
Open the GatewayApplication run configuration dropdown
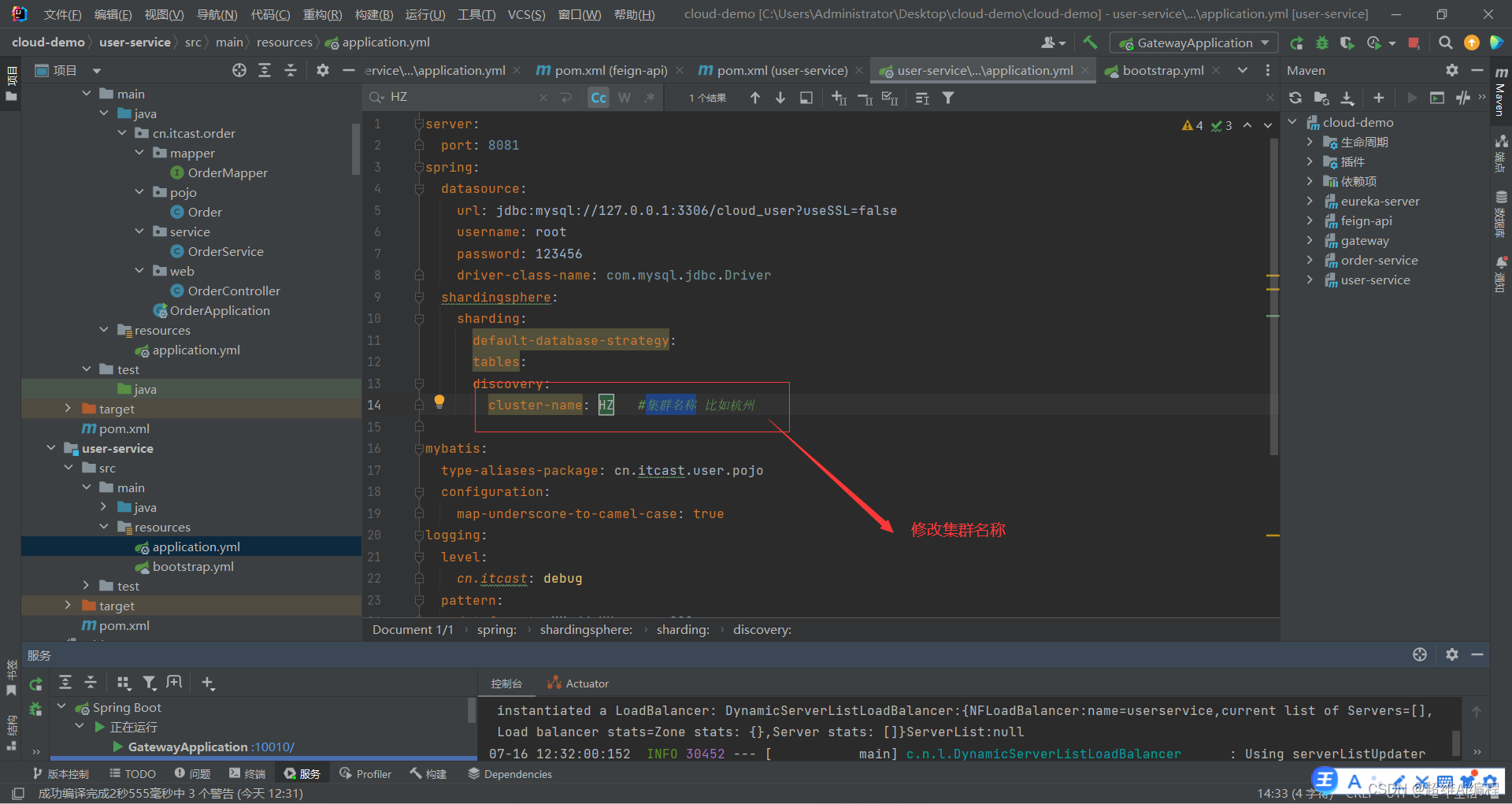[x=1193, y=43]
